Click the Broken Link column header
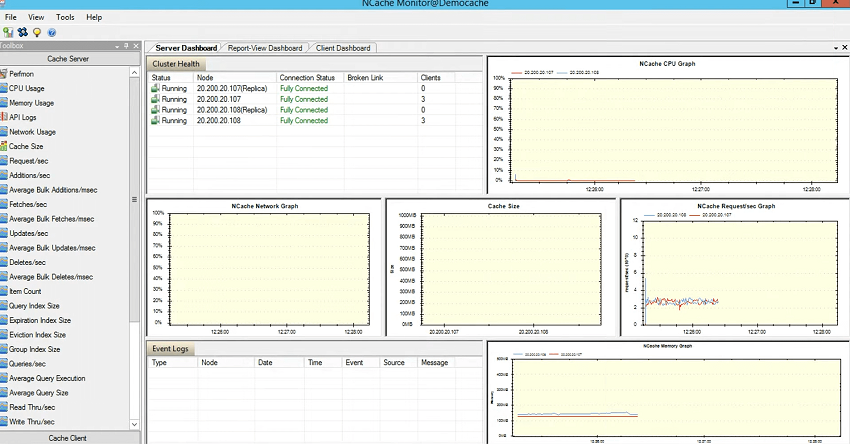The height and width of the screenshot is (444, 850). (x=365, y=78)
